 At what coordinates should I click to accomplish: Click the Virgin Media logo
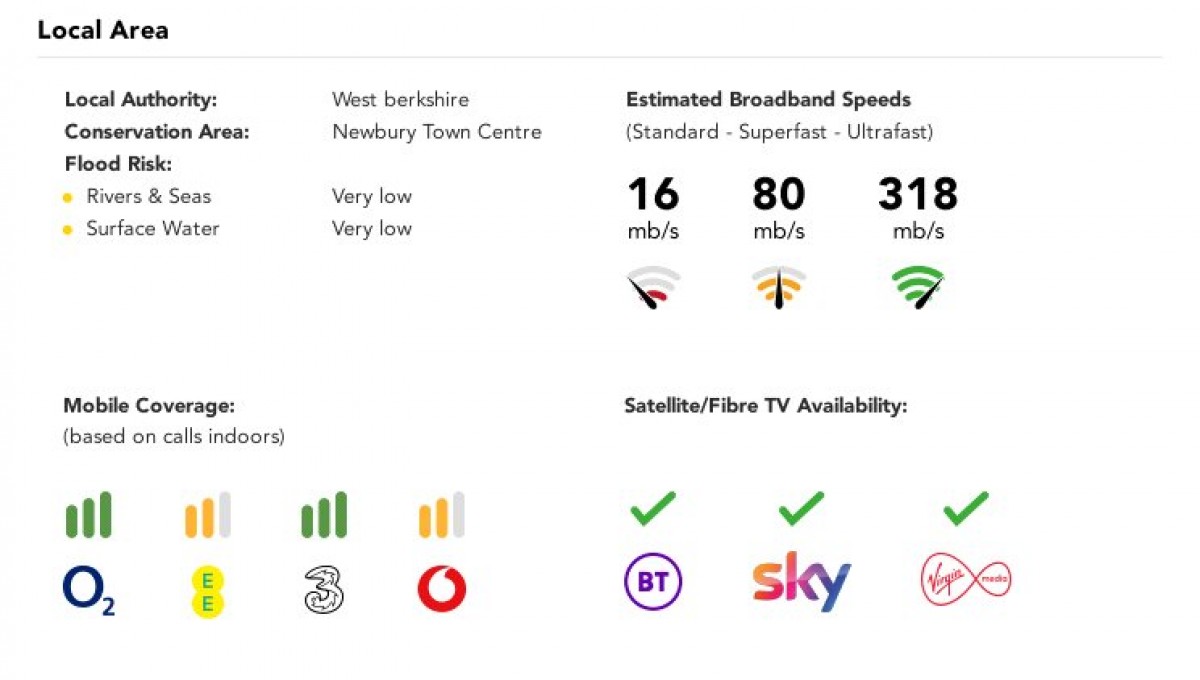click(965, 581)
